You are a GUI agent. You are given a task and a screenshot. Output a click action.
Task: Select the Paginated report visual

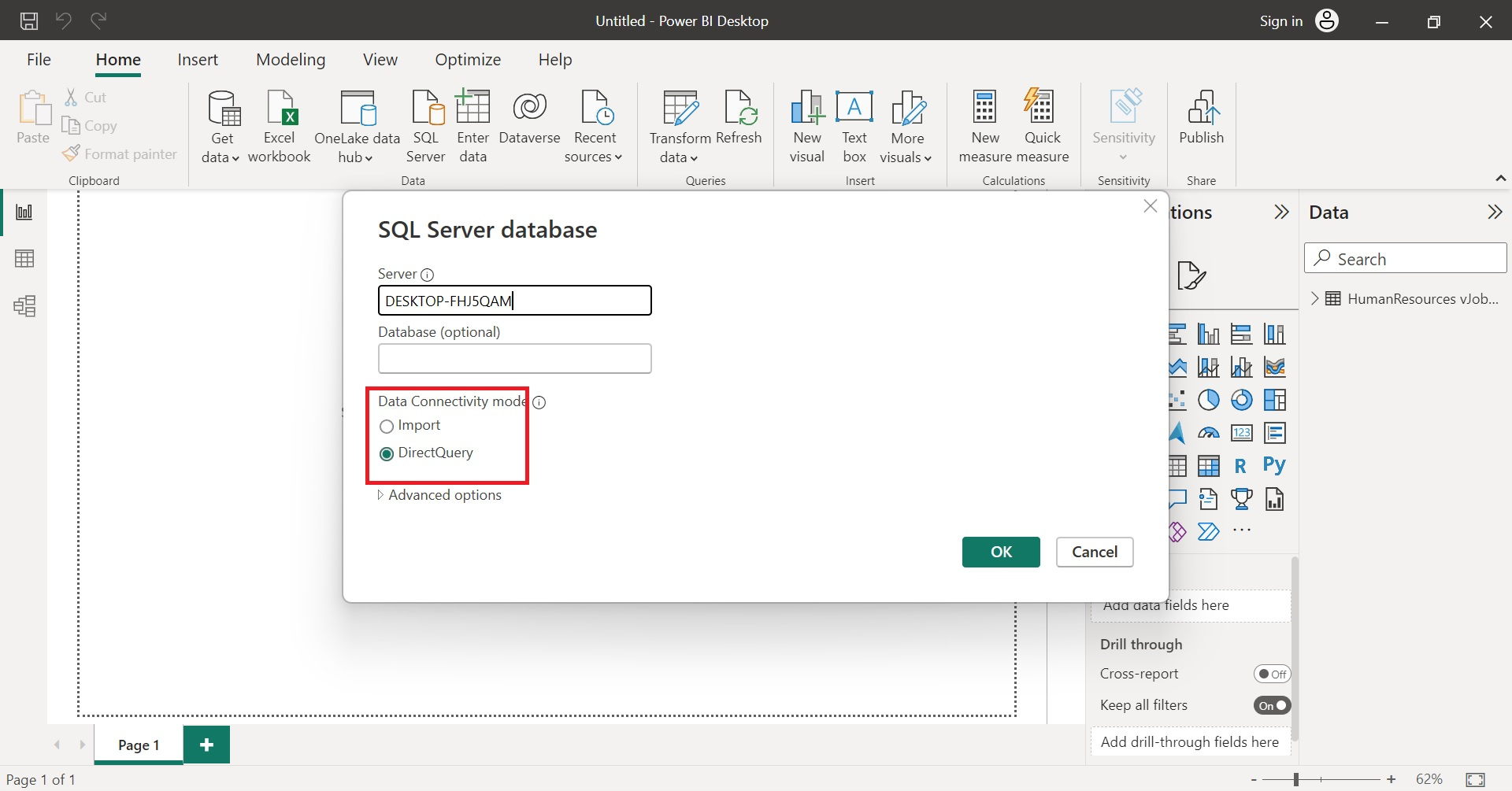[1275, 499]
